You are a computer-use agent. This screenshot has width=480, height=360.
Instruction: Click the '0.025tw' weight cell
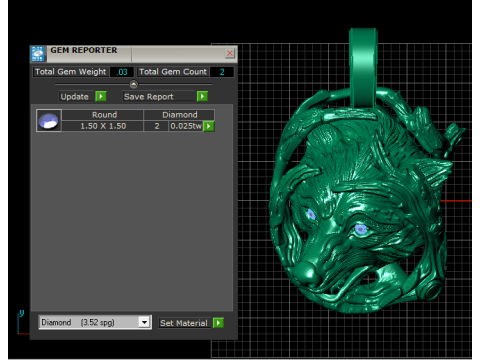pyautogui.click(x=186, y=126)
